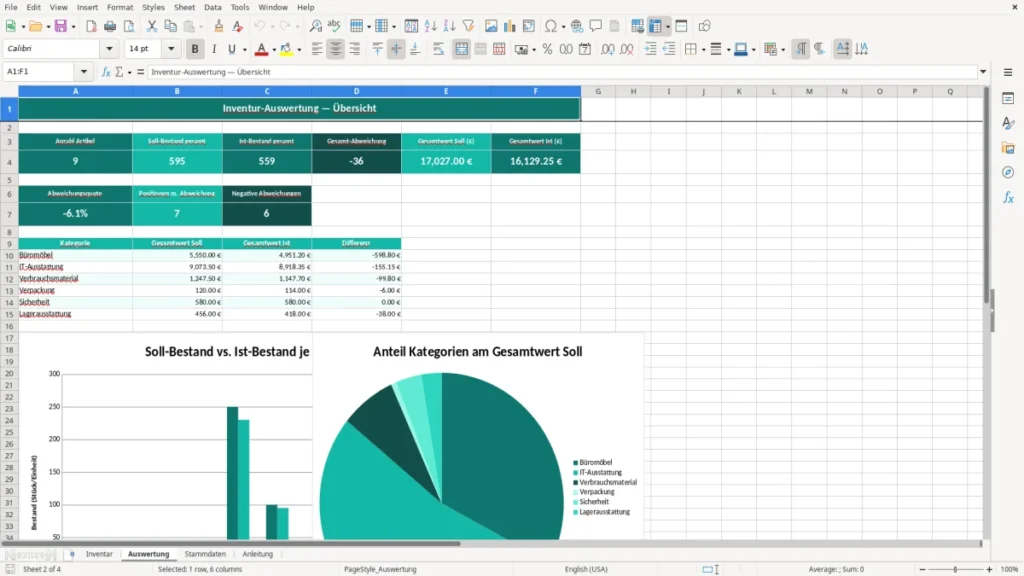Export directly as PDF
The image size is (1024, 576).
(91, 26)
